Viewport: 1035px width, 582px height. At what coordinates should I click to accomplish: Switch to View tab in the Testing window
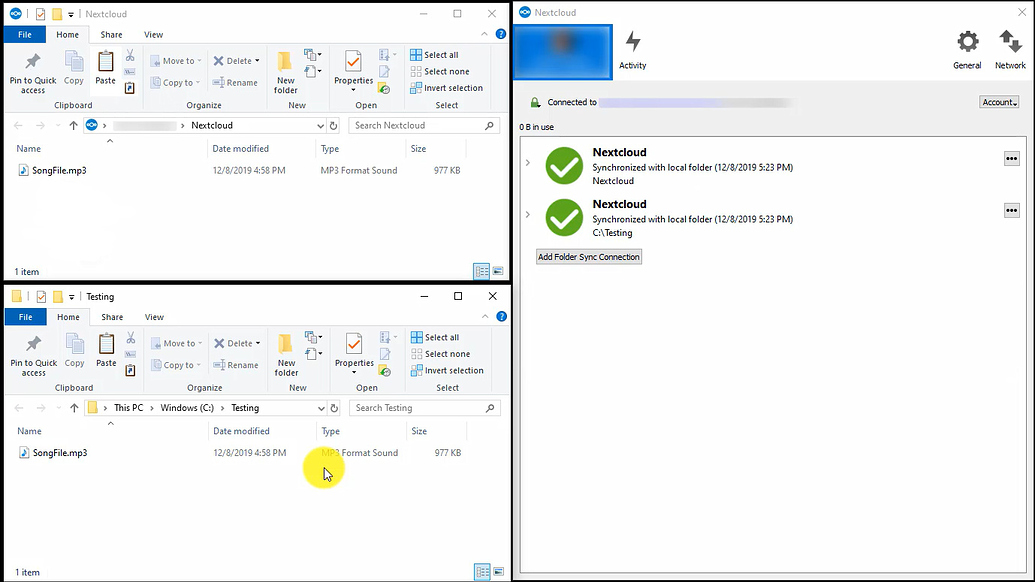coord(154,317)
